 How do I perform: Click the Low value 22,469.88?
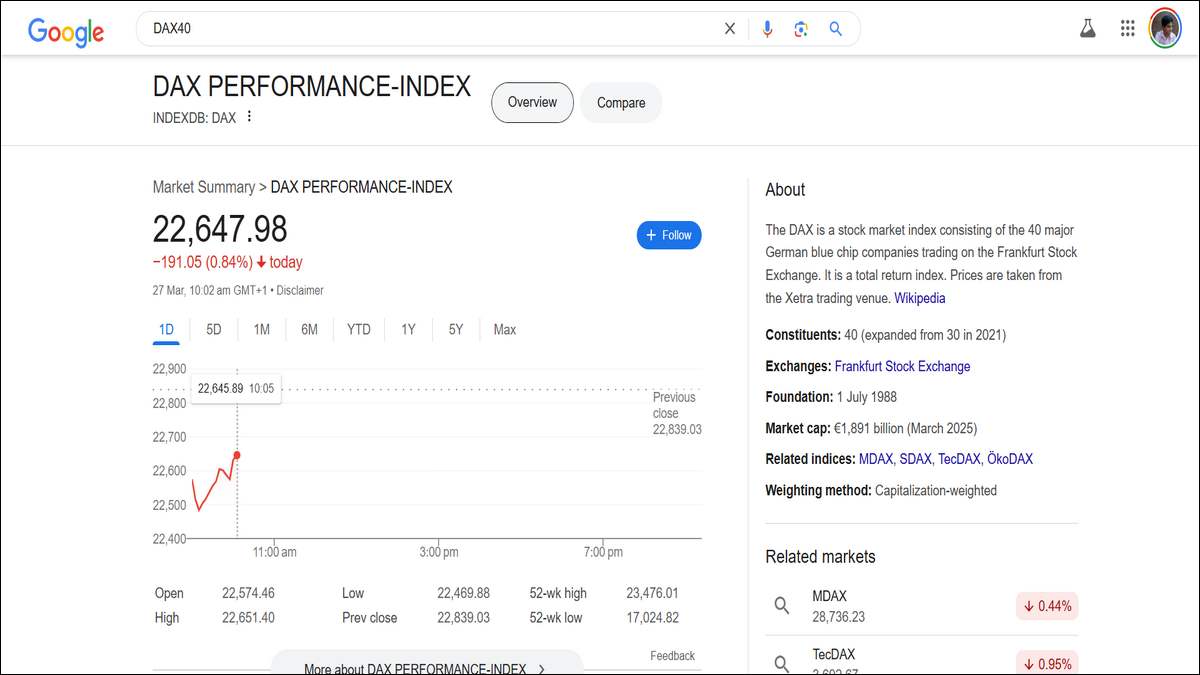(x=464, y=593)
